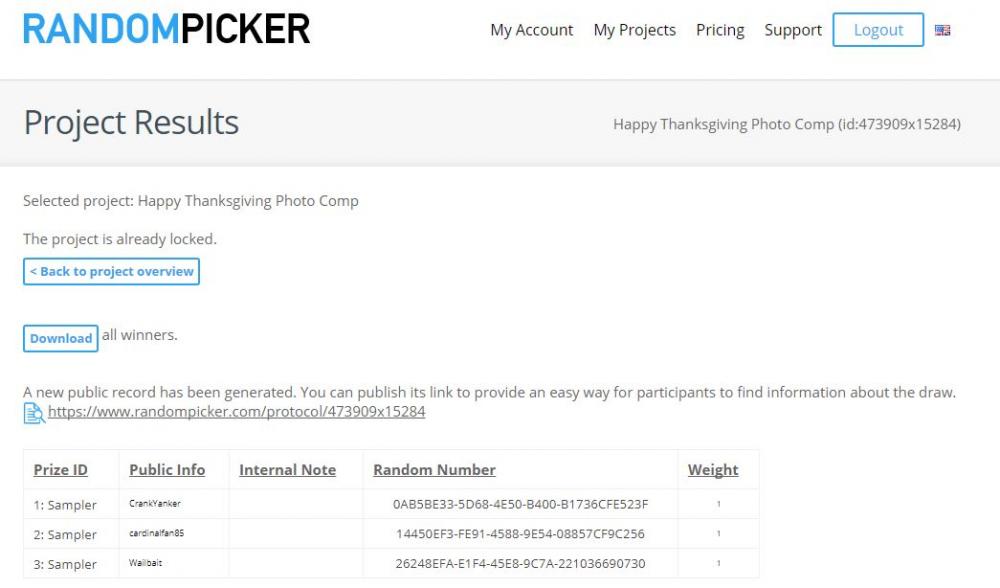Image resolution: width=1000 pixels, height=588 pixels.
Task: Click the Logout button
Action: (x=878, y=30)
